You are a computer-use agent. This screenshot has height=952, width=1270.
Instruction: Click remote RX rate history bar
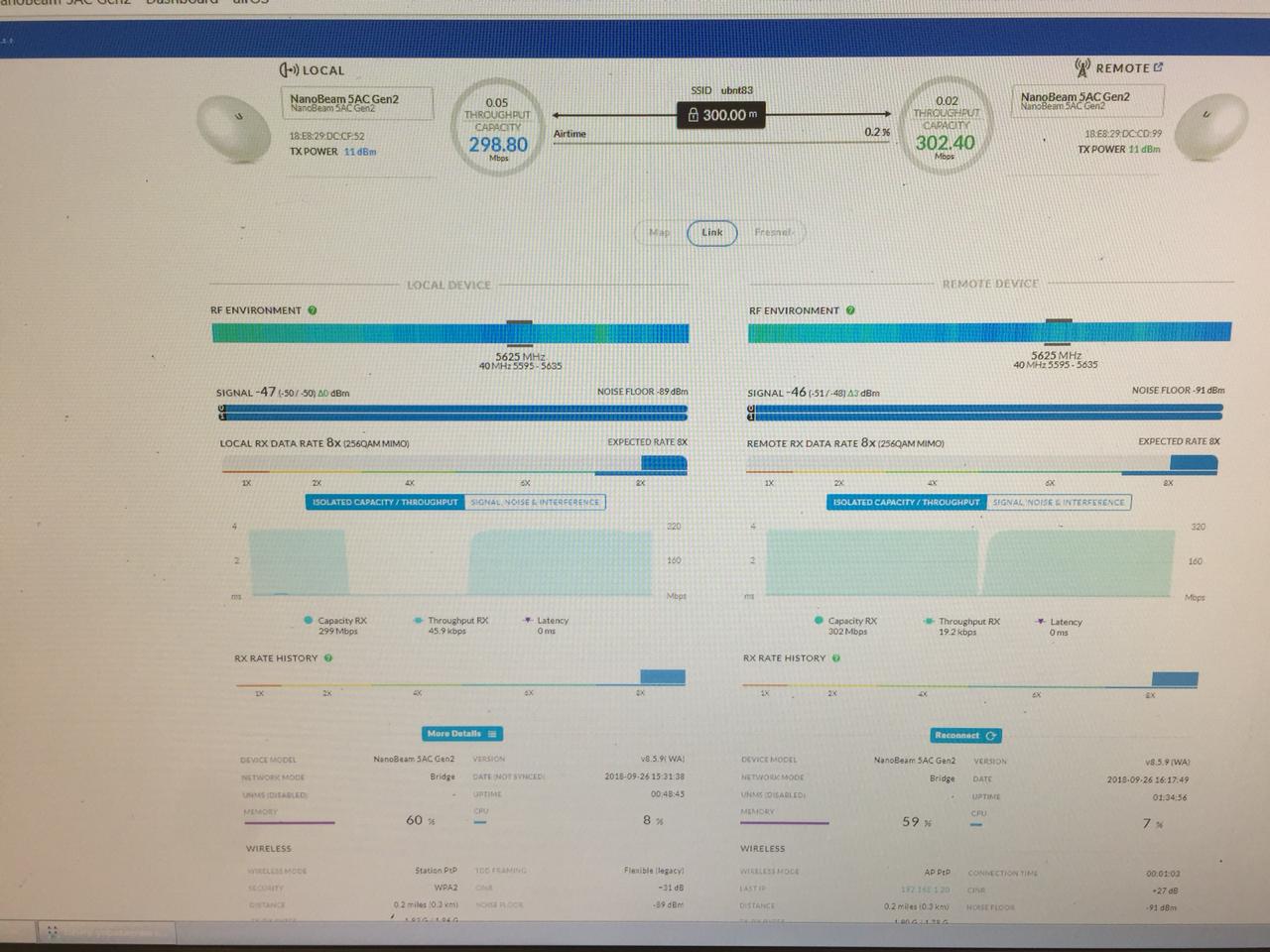[971, 680]
